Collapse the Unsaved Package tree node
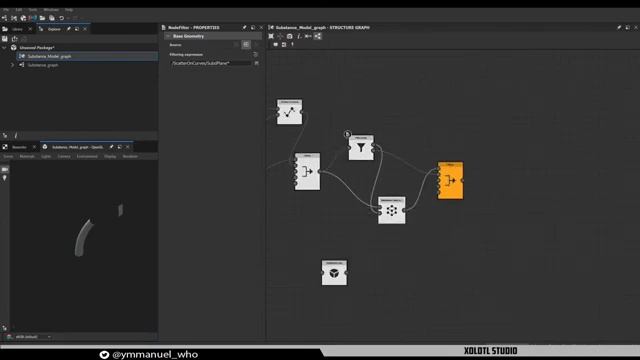The width and height of the screenshot is (640, 360). pyautogui.click(x=4, y=48)
